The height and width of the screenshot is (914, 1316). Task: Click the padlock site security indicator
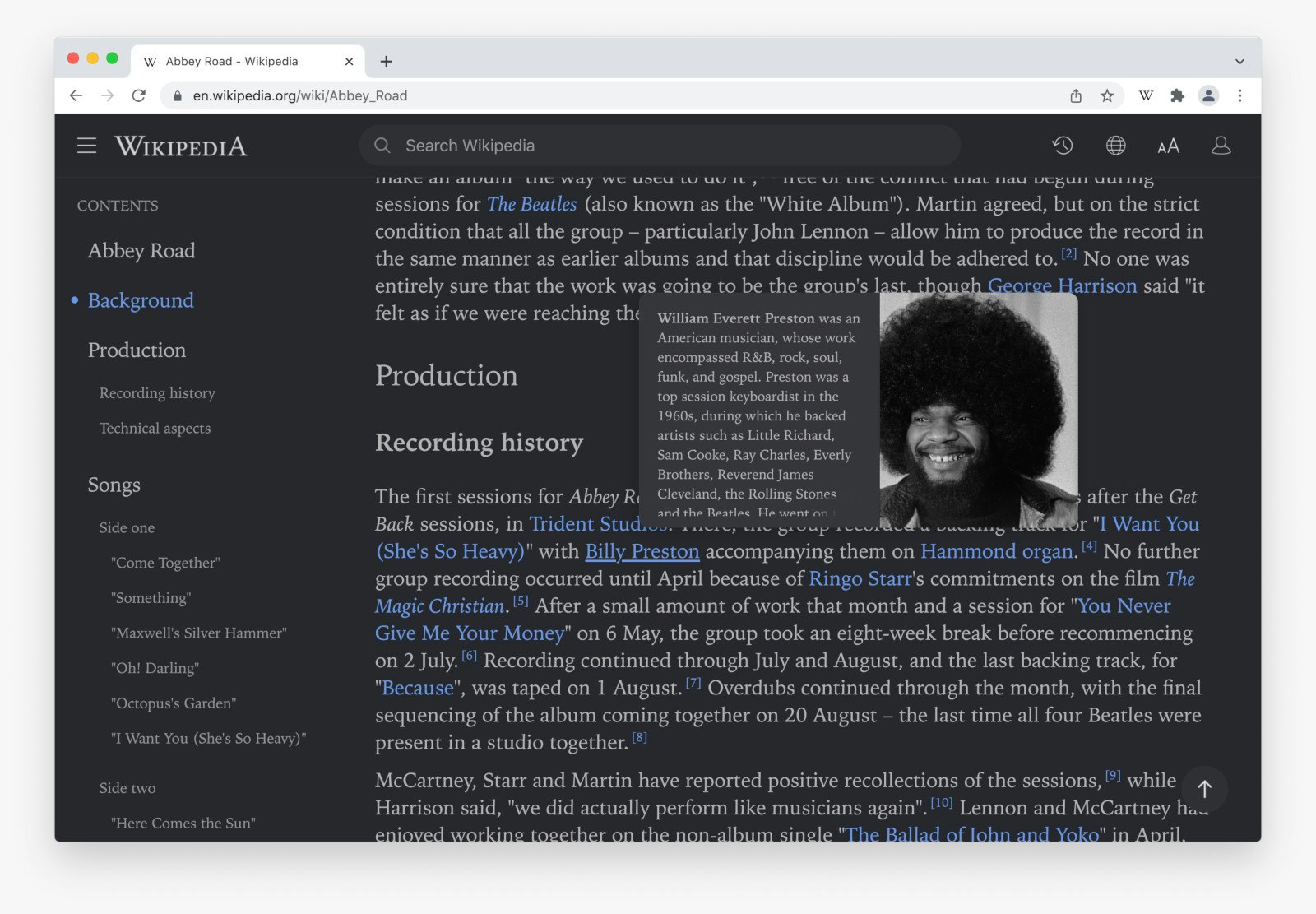click(177, 95)
